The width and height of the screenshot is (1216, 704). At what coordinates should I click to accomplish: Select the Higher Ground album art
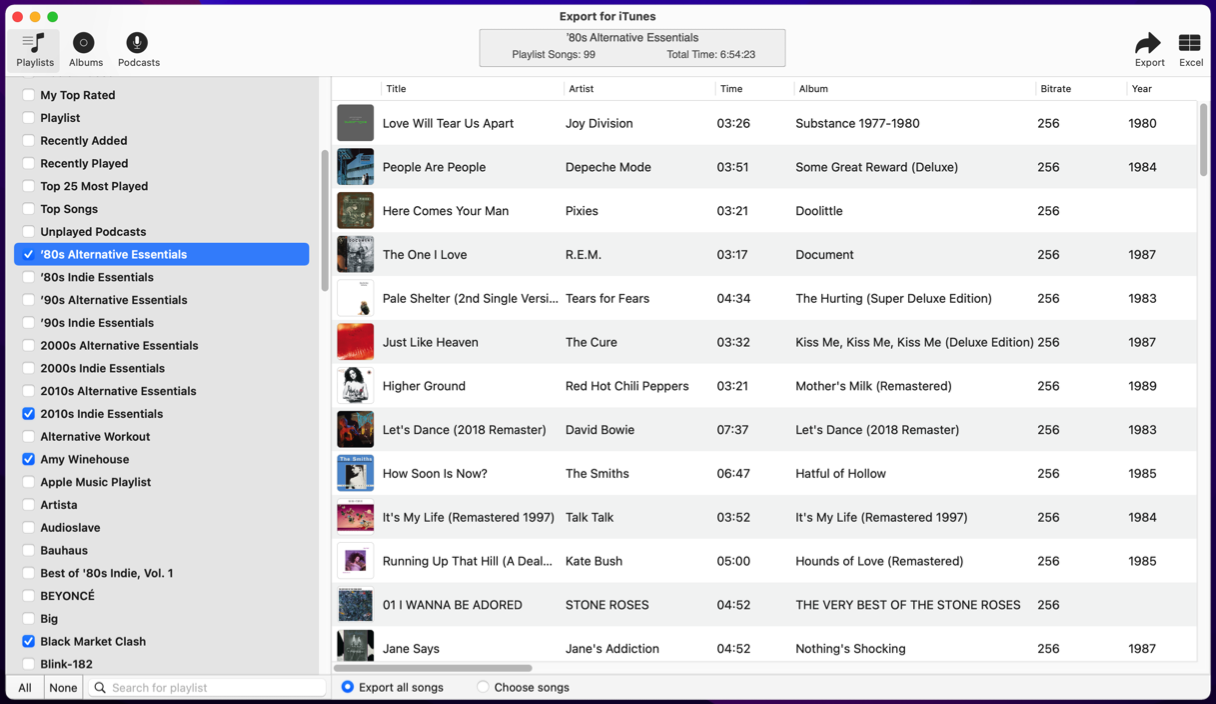[x=355, y=386]
